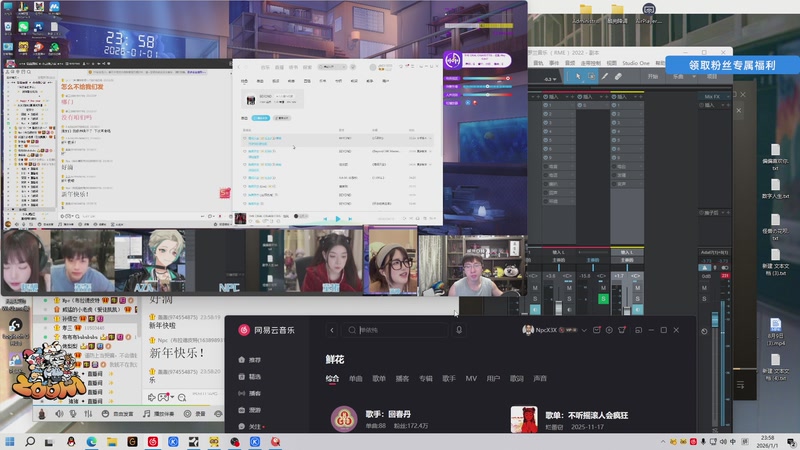Switch to the 歌手 tab
Screen dimensions: 800x450
pyautogui.click(x=449, y=379)
